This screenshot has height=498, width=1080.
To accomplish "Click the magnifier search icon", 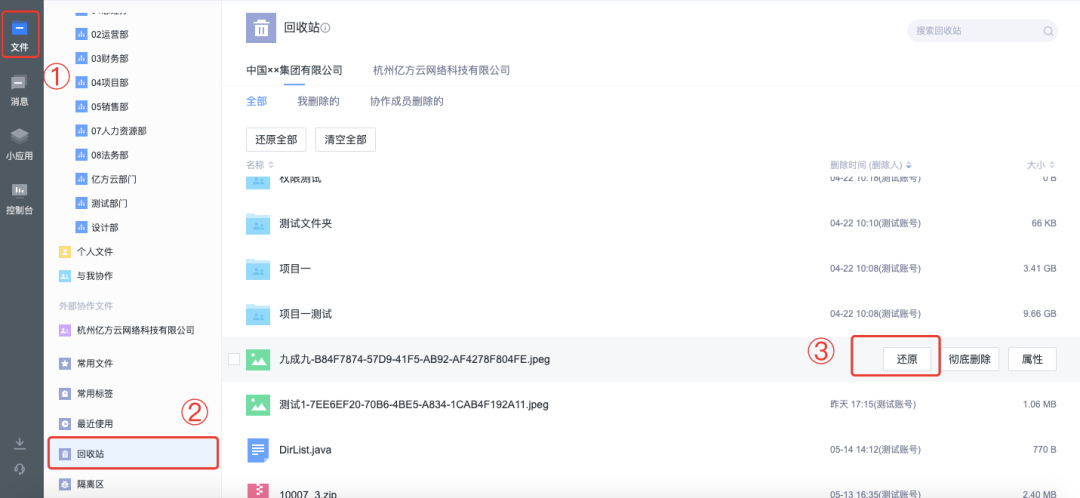I will 1048,31.
